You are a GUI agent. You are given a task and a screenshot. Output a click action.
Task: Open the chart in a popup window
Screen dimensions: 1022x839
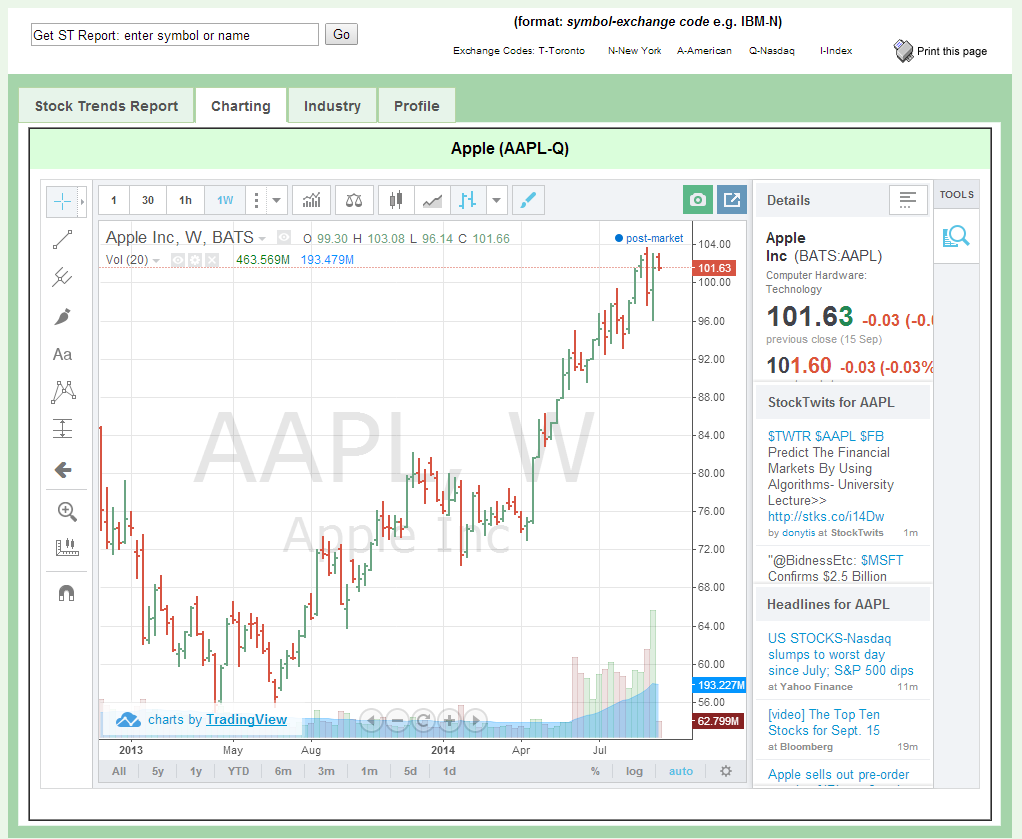pos(732,199)
